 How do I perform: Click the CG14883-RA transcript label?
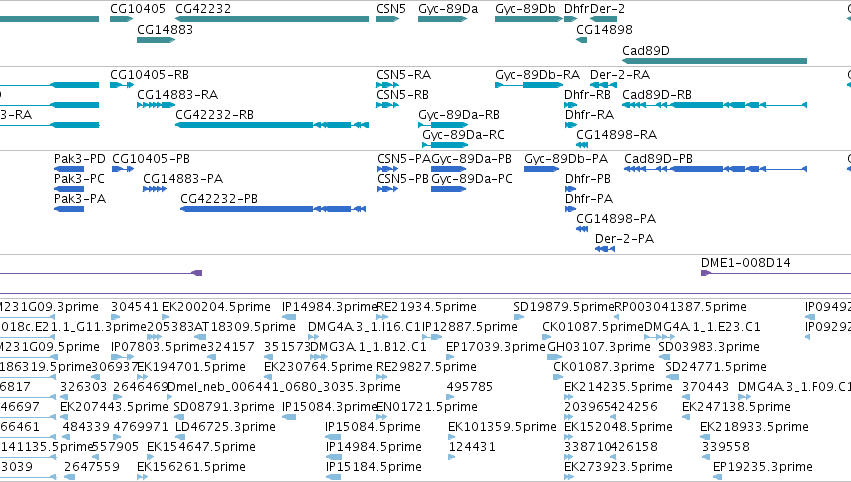coord(177,95)
